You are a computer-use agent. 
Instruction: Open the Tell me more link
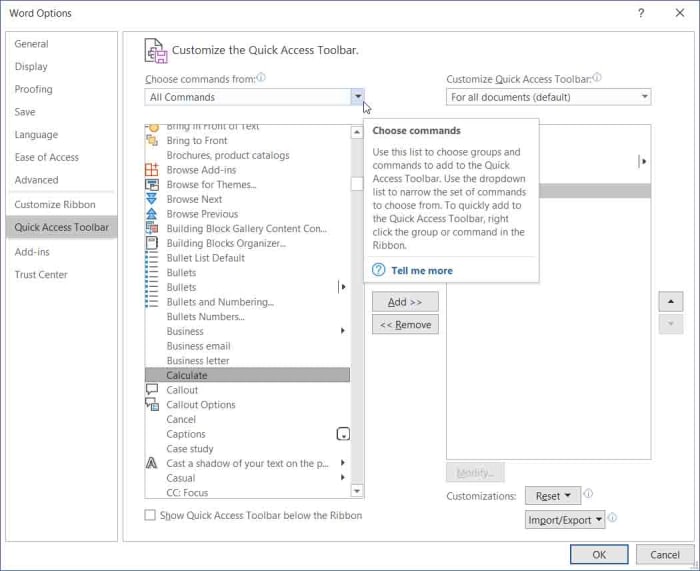point(421,270)
